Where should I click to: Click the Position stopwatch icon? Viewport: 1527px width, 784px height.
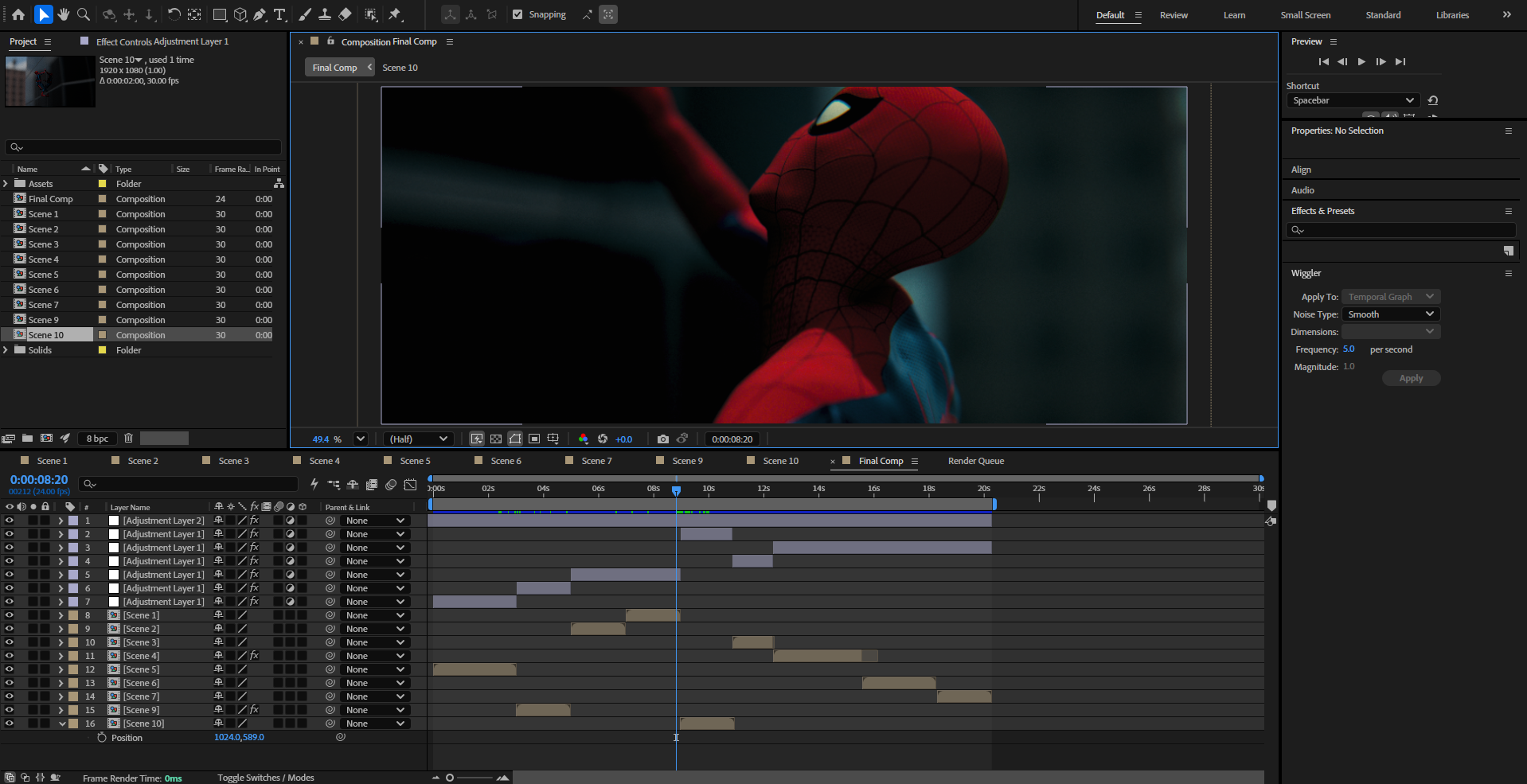(102, 738)
